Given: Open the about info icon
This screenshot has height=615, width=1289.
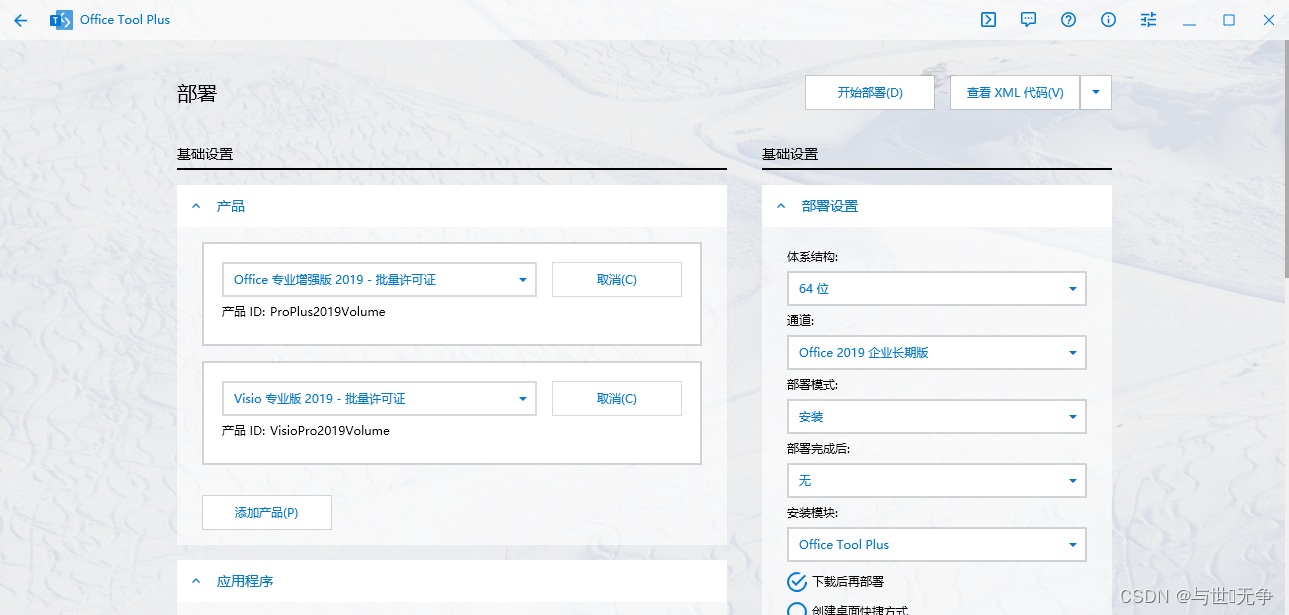Looking at the screenshot, I should [x=1108, y=20].
